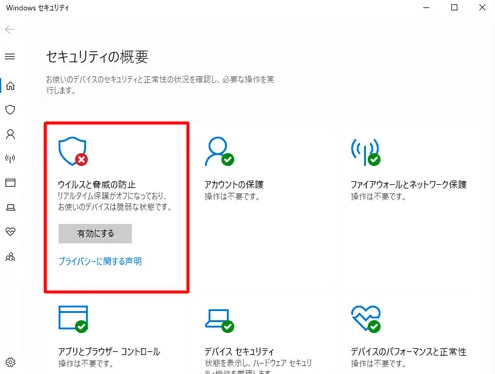Open ウイルスと脅威の防止 heading
495x374 pixels.
[97, 184]
